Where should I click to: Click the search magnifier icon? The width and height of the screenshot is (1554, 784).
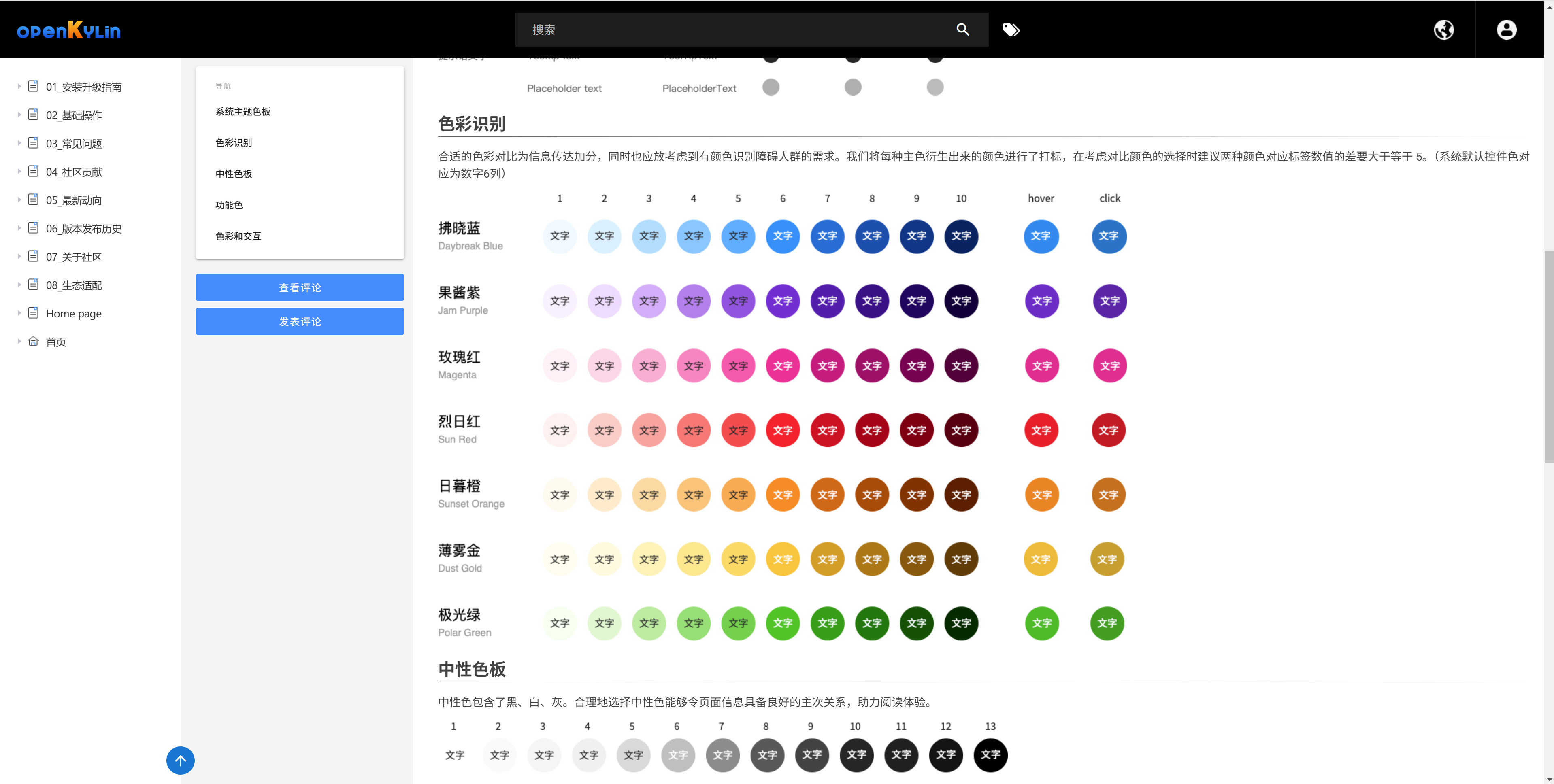[963, 30]
